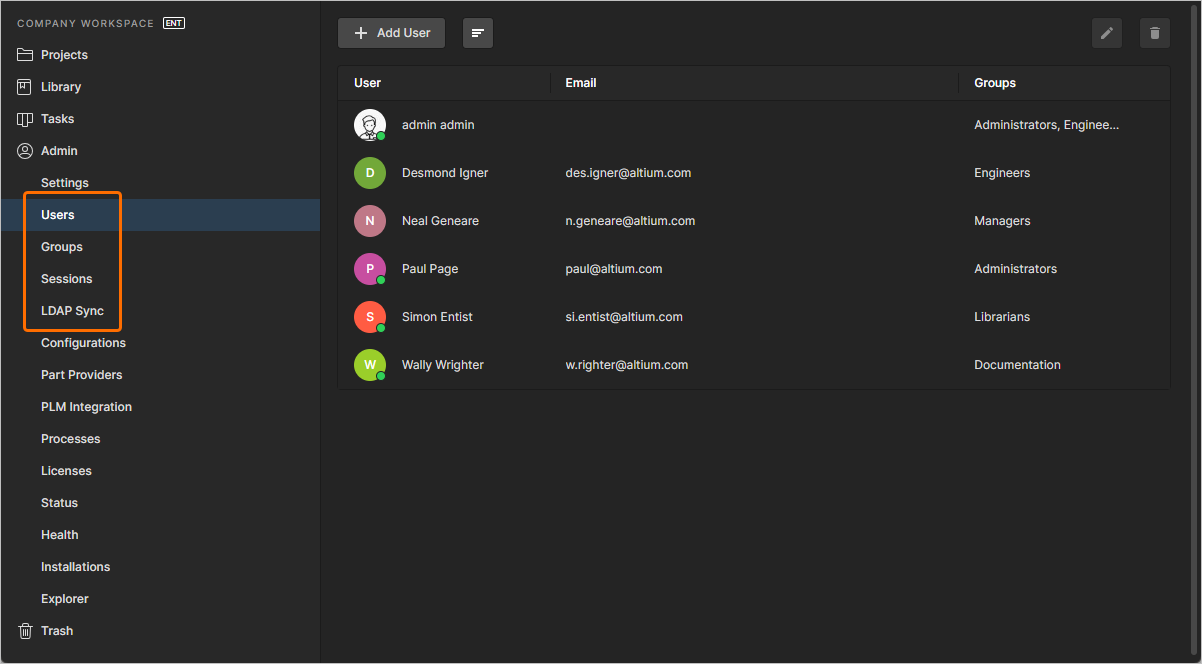This screenshot has width=1202, height=664.
Task: Select the Library icon in the sidebar
Action: pyautogui.click(x=25, y=86)
